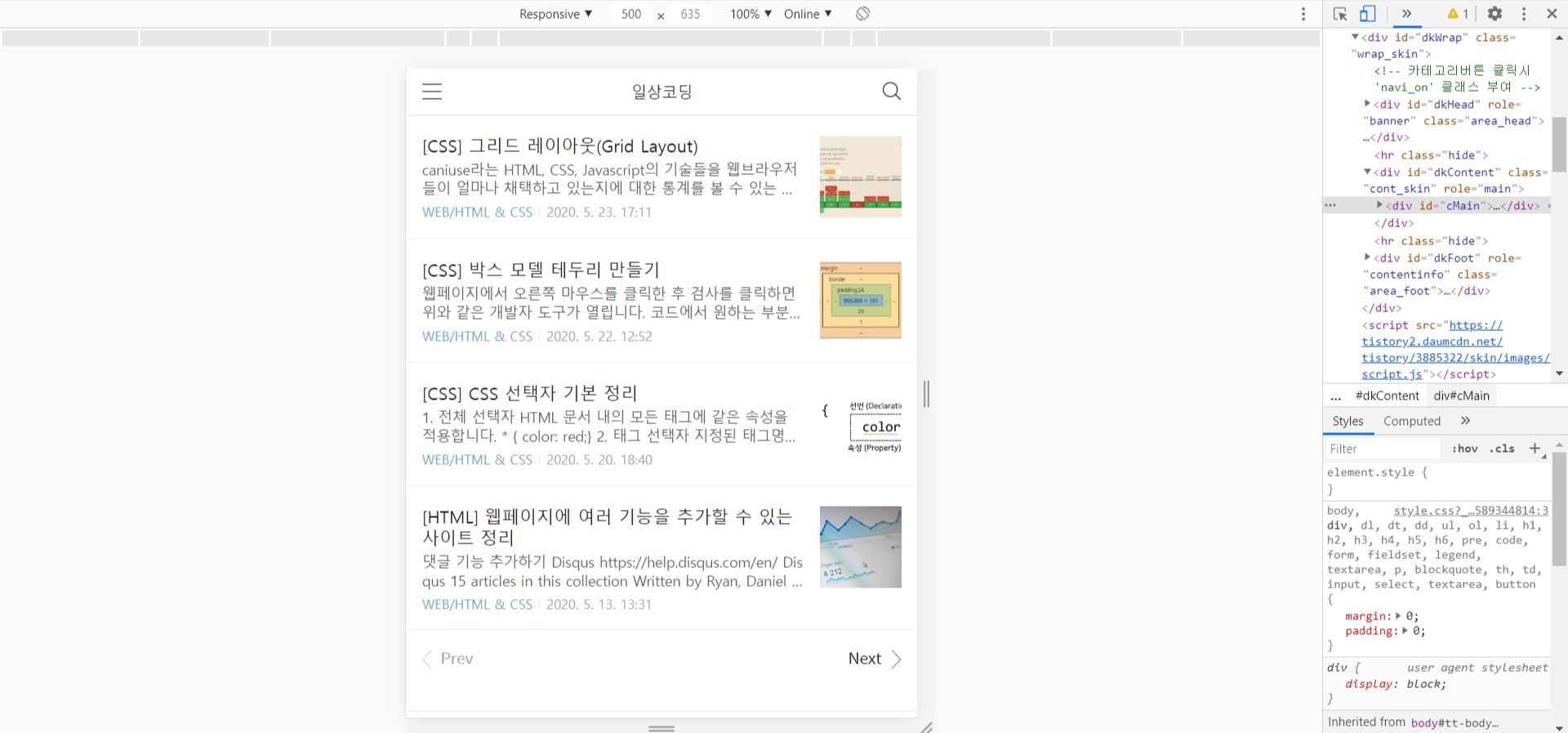The width and height of the screenshot is (1568, 733).
Task: Open the style.css source link
Action: [1471, 511]
